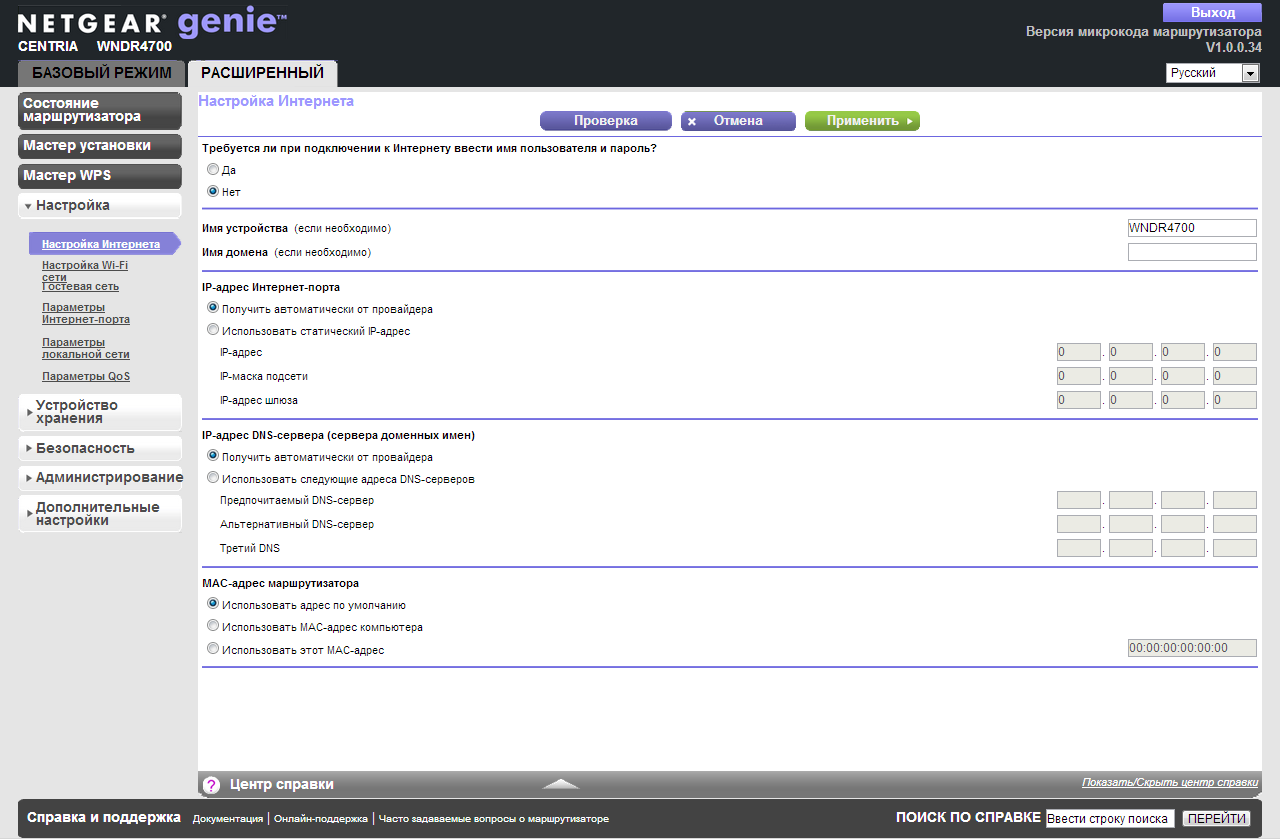Switch to the 'БАЗОВЫЙ РЕЖИМ' tab
The height and width of the screenshot is (839, 1280).
102,73
